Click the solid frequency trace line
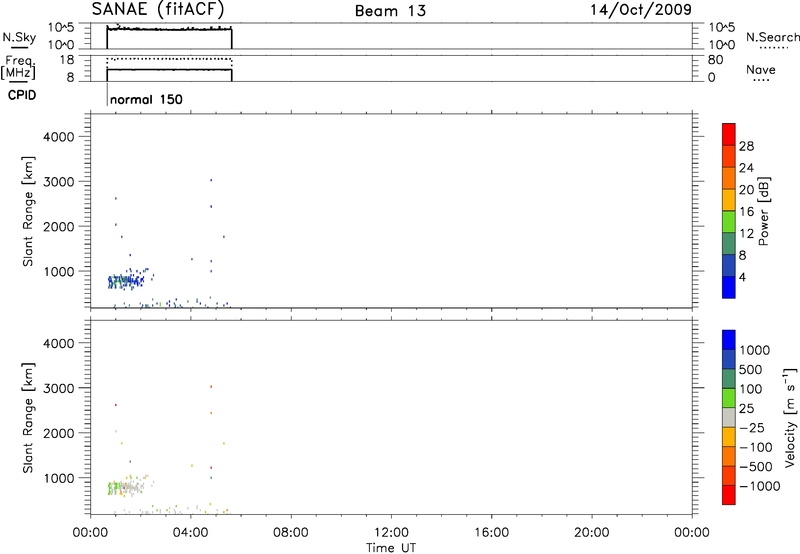This screenshot has height=554, width=800. click(x=169, y=69)
